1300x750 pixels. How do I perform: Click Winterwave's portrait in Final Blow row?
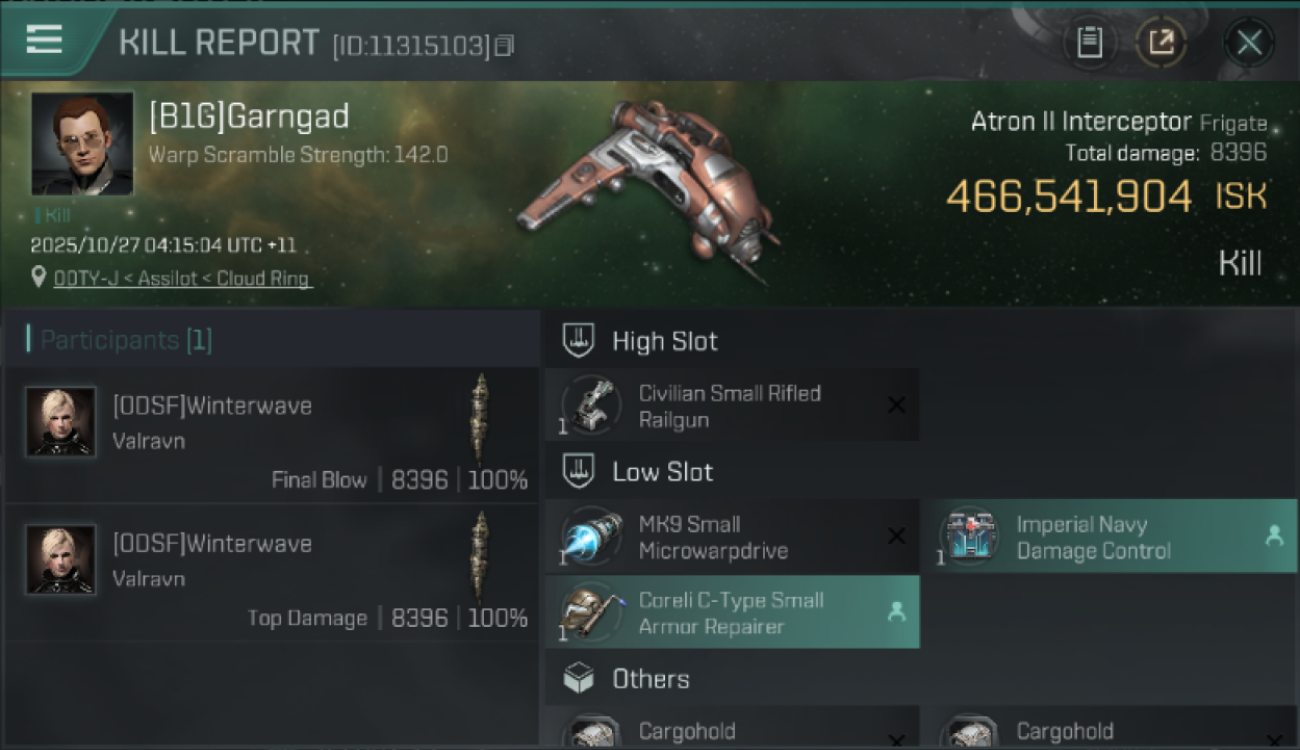pos(61,422)
